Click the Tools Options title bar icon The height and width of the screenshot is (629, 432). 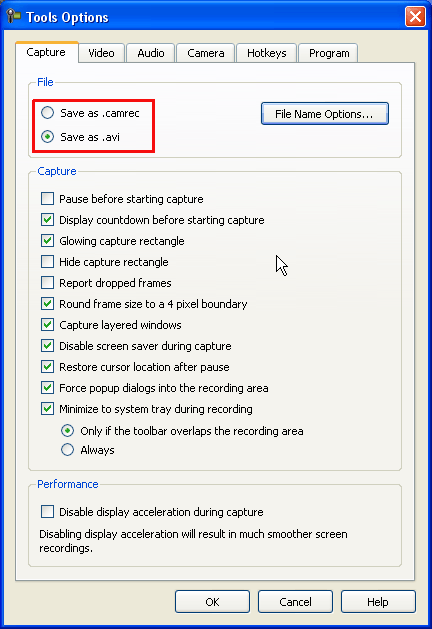tap(13, 16)
